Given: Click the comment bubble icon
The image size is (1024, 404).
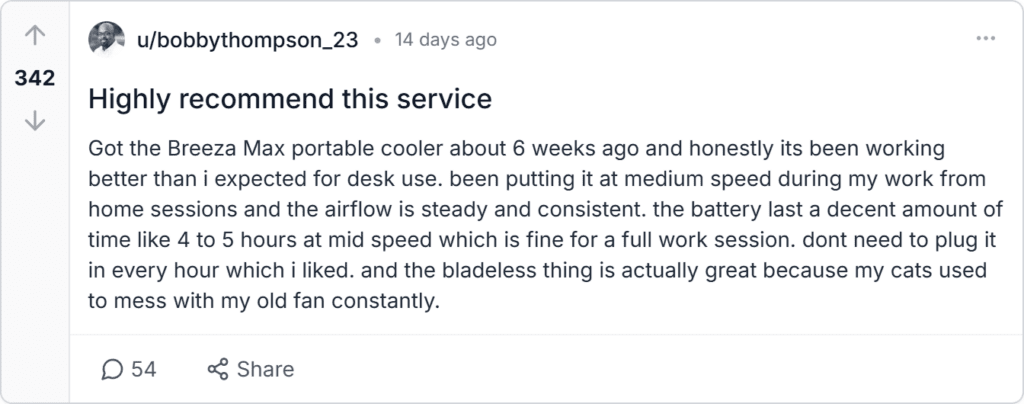Looking at the screenshot, I should (113, 369).
